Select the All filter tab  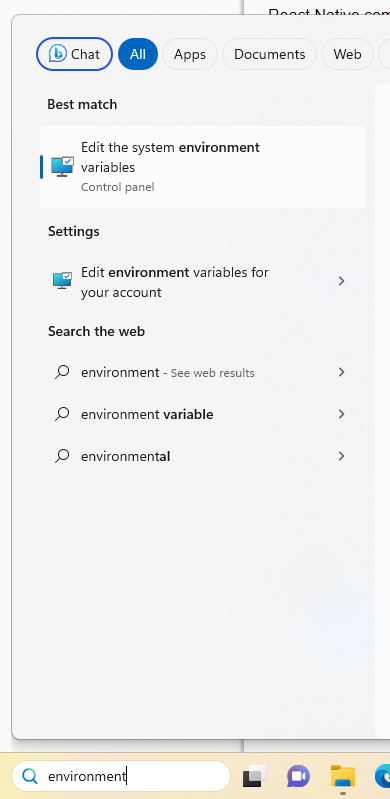click(x=138, y=54)
